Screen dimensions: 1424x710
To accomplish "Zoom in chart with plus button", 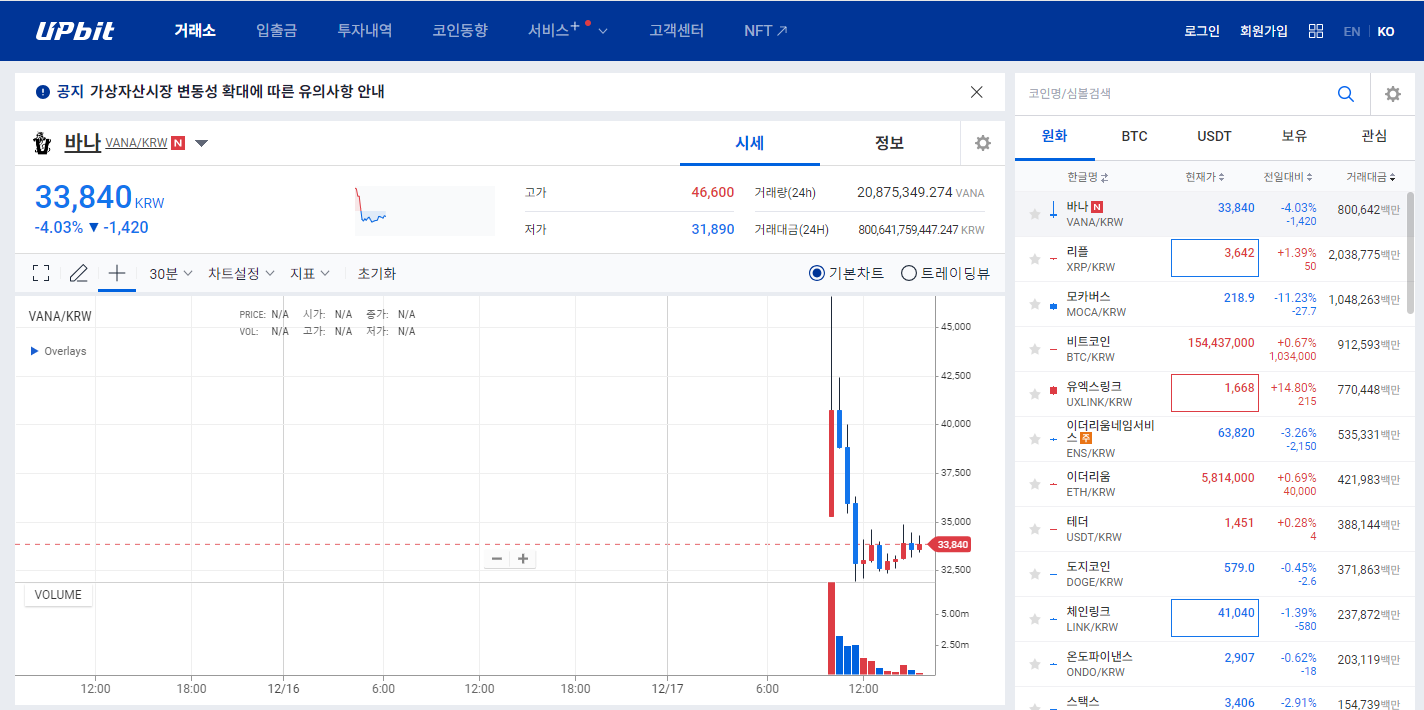I will [522, 559].
